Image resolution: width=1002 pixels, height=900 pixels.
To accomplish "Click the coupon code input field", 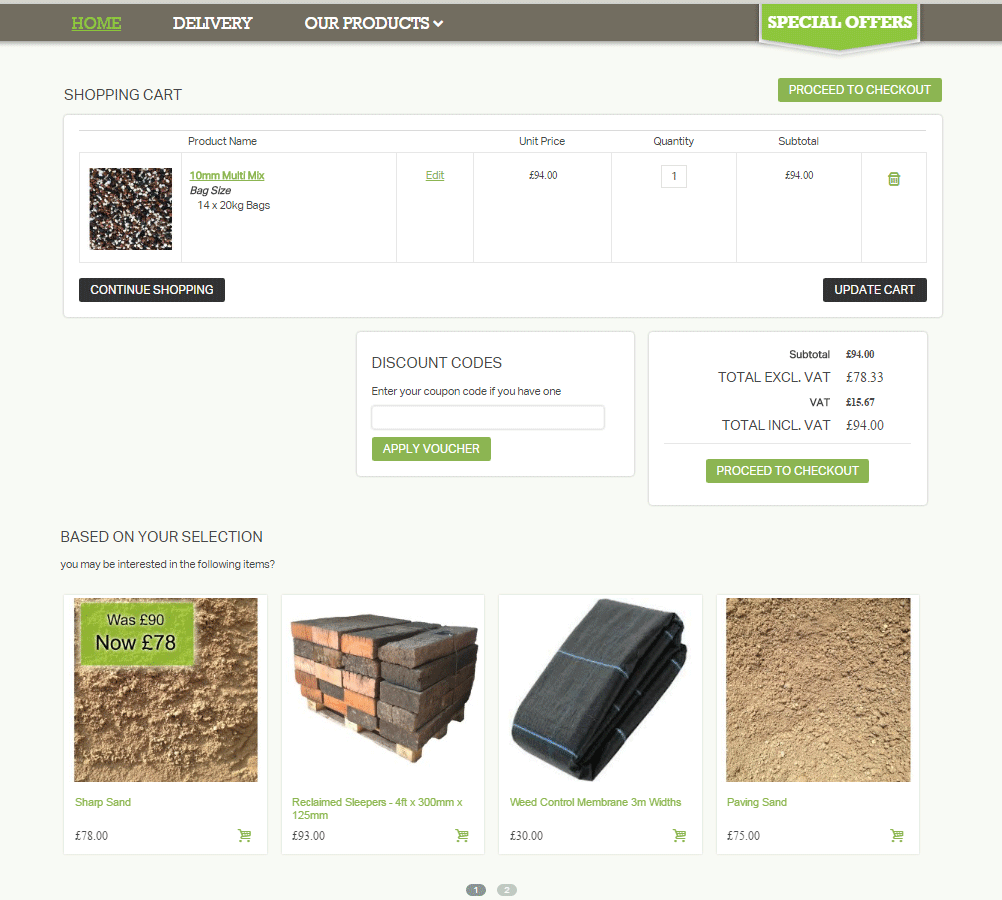I will 487,417.
